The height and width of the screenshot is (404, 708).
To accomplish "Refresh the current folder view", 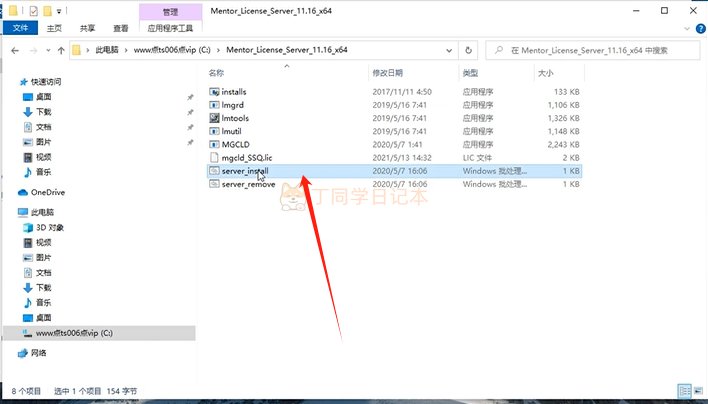I will coord(468,50).
